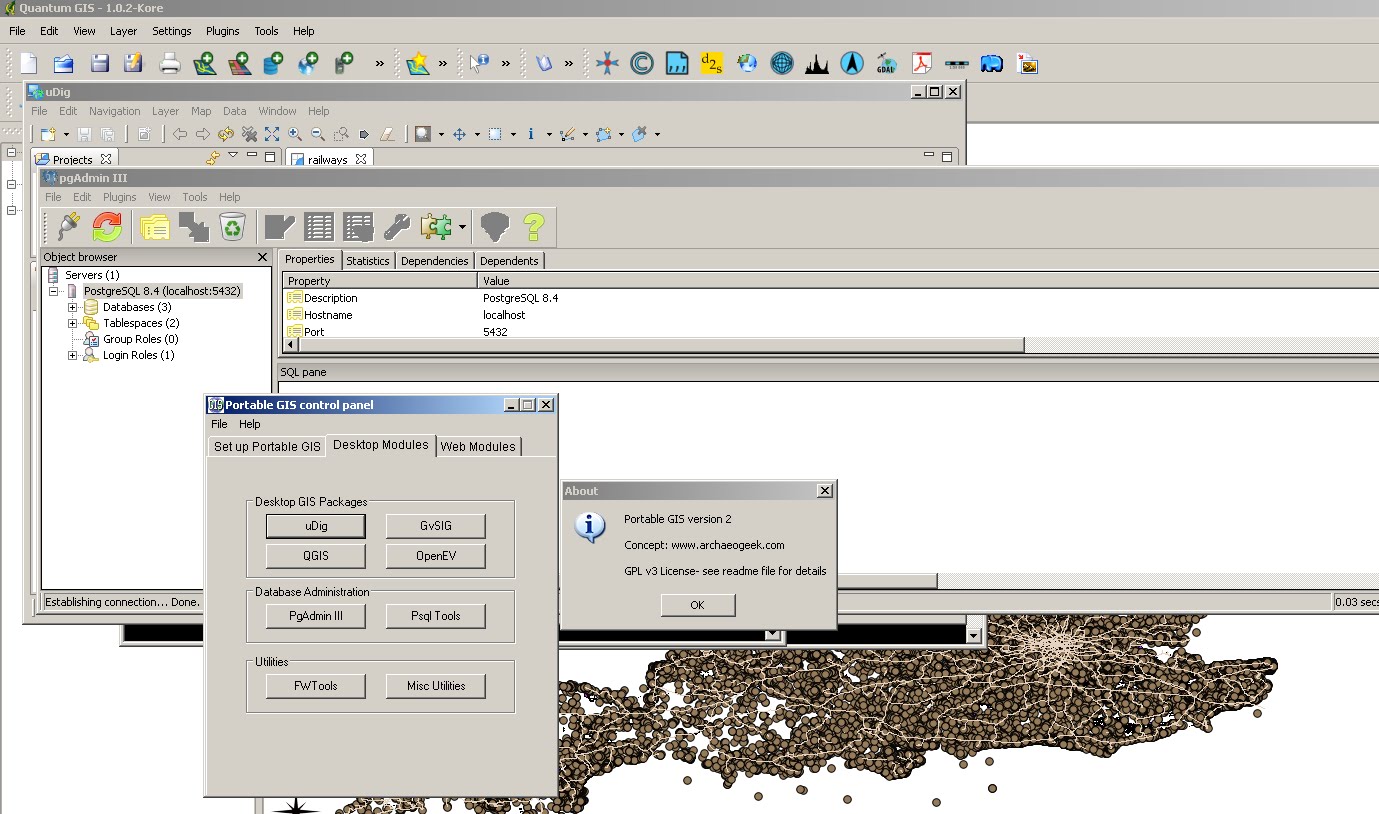Viewport: 1379px width, 814px height.
Task: Select Group Roles (0) in object browser
Action: pos(140,339)
